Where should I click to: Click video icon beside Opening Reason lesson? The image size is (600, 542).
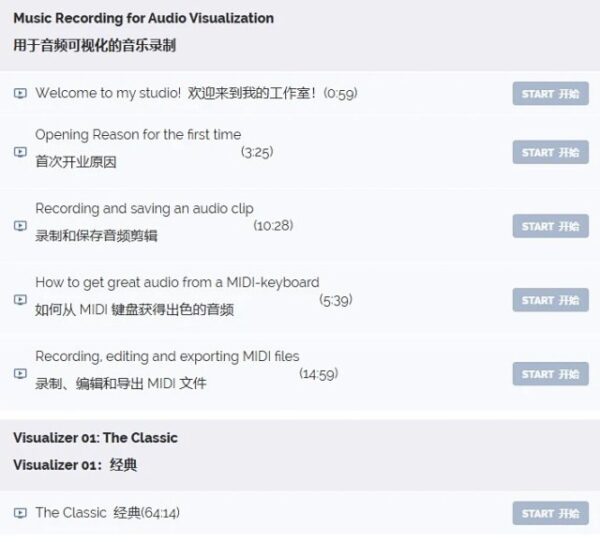20,152
